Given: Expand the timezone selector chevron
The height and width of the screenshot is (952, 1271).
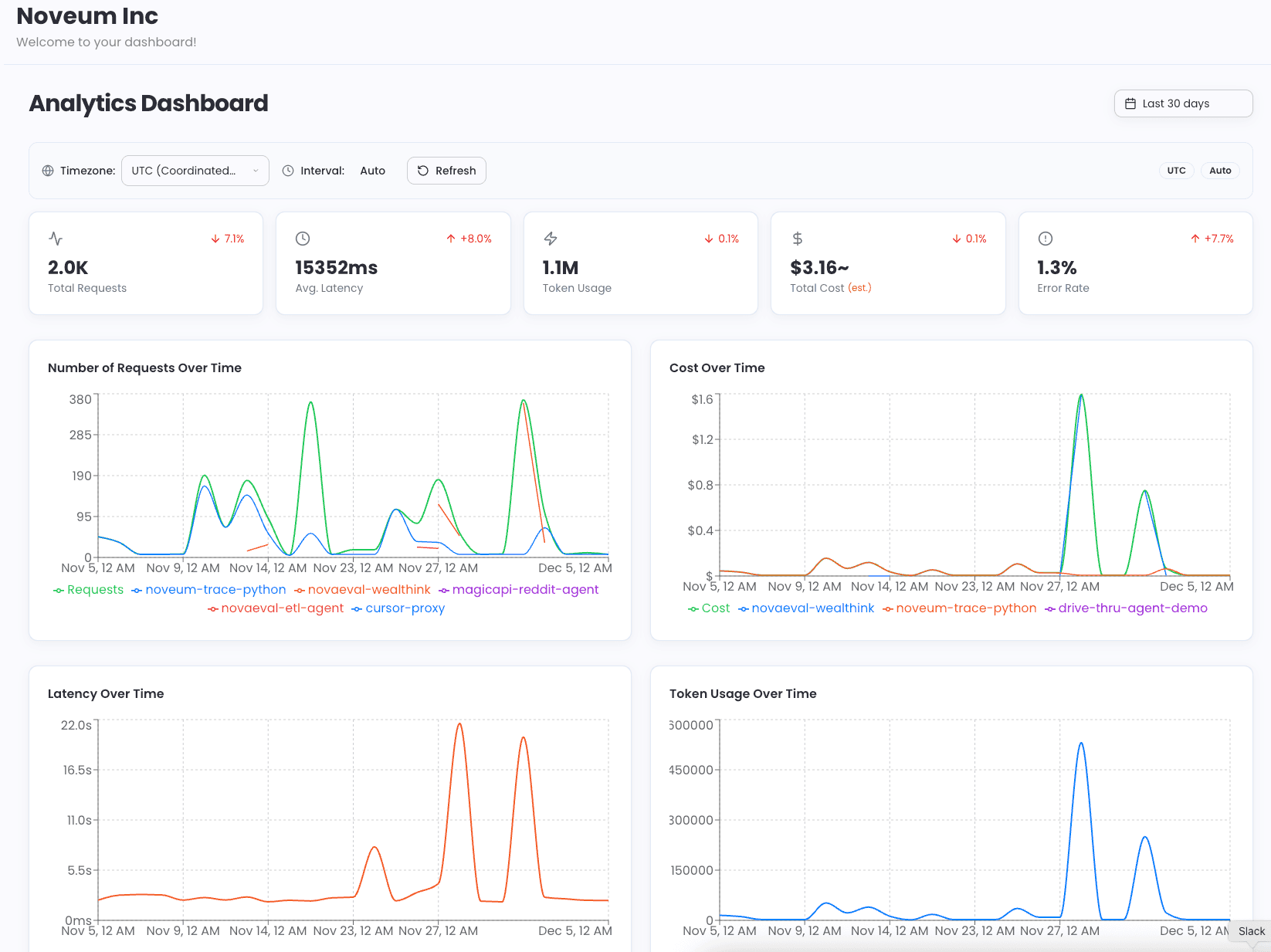Looking at the screenshot, I should click(x=256, y=171).
